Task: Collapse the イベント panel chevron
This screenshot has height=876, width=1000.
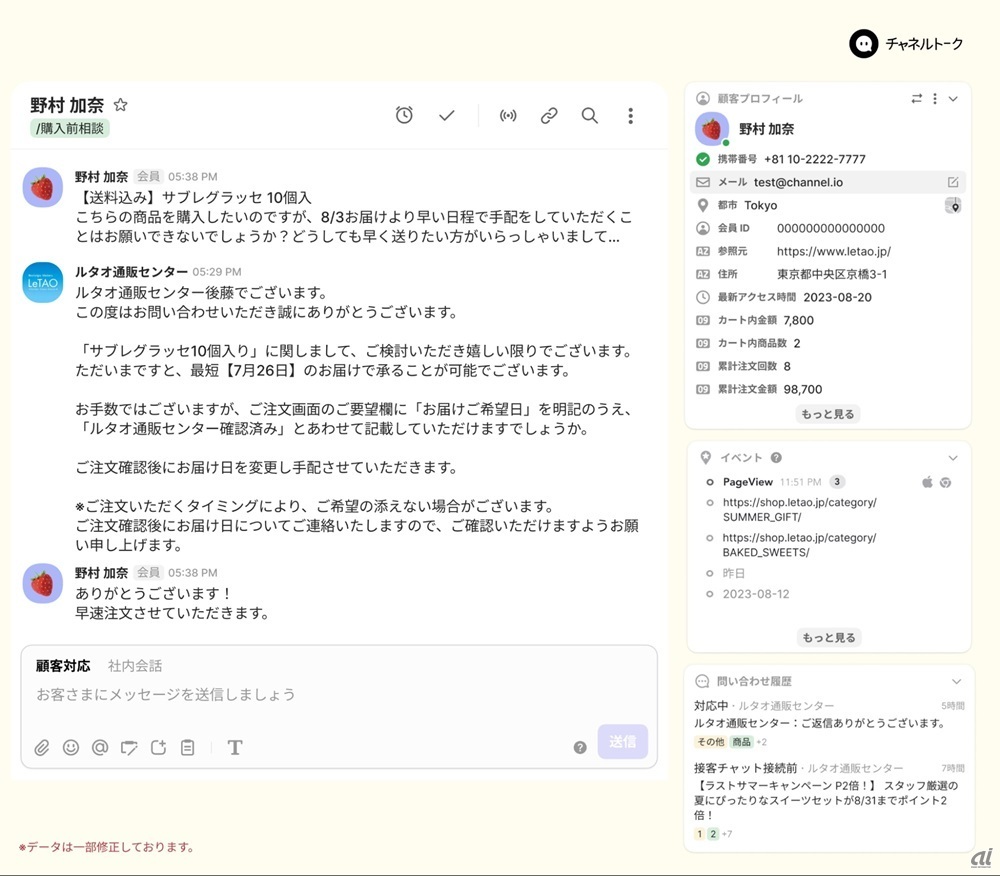Action: tap(953, 458)
